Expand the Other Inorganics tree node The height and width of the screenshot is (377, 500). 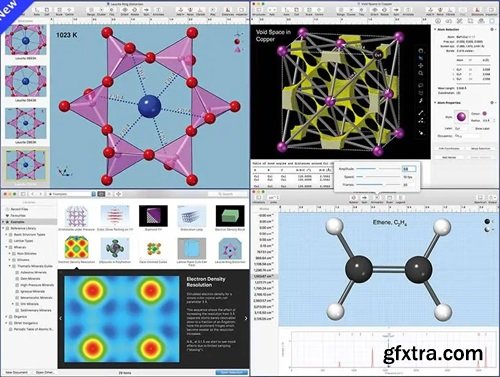point(6,323)
